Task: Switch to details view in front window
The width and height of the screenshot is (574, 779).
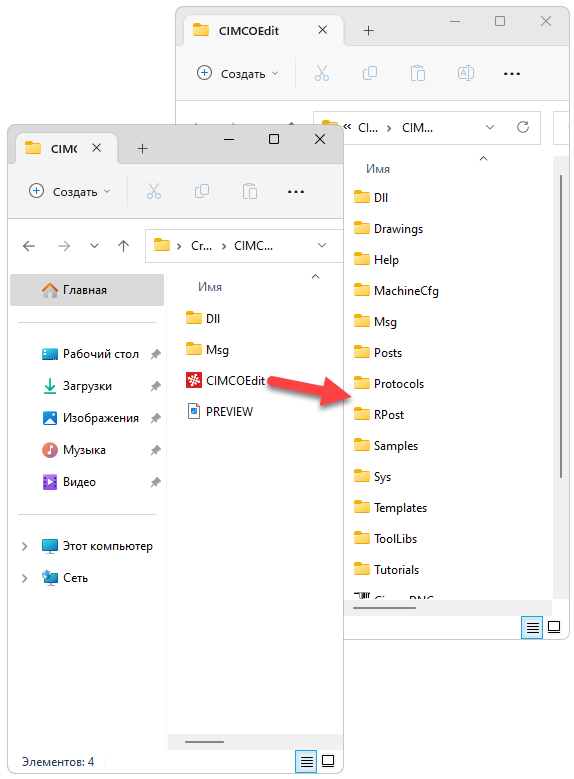Action: (x=307, y=761)
